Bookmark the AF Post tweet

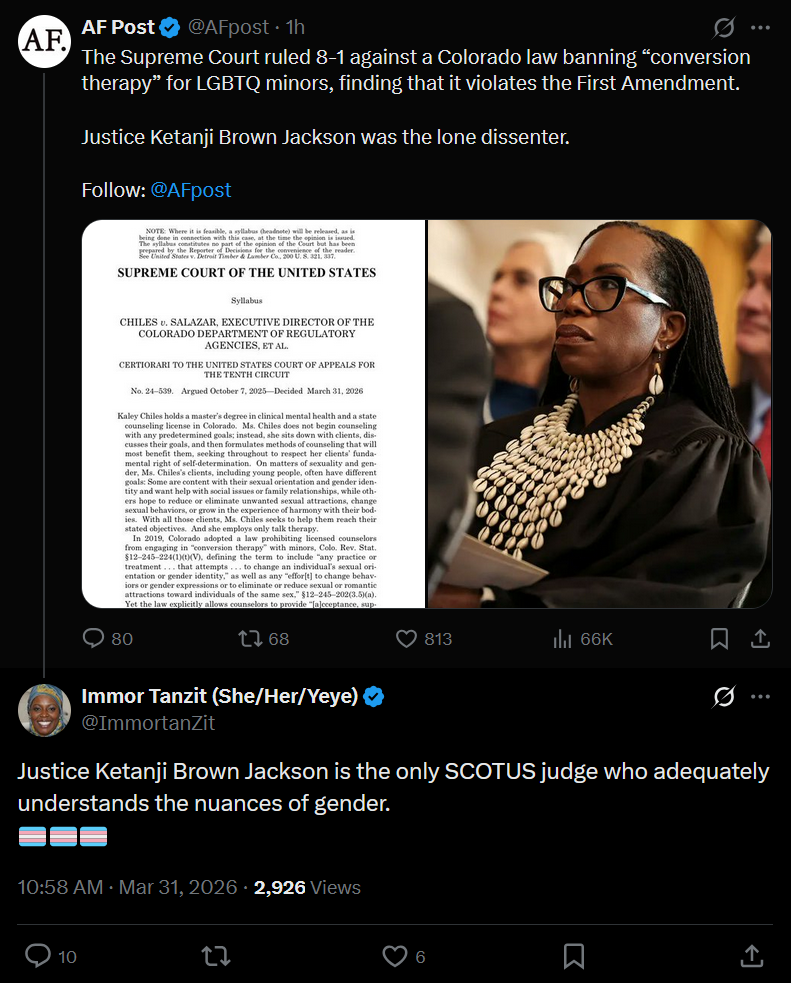719,639
